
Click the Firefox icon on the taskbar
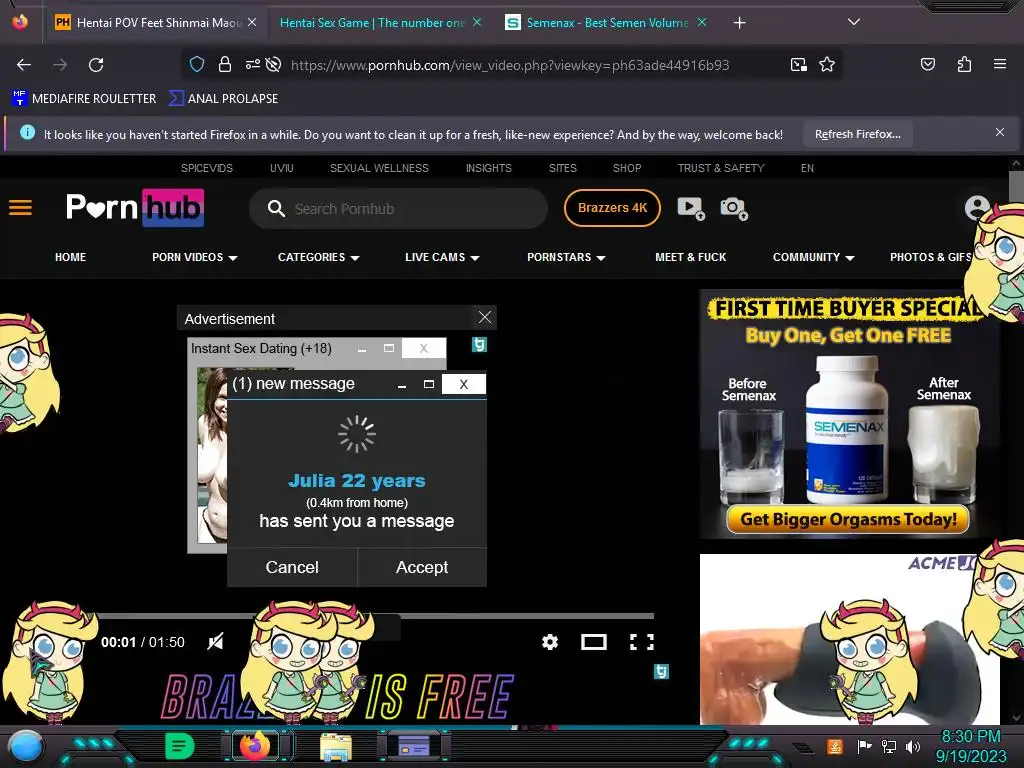[x=255, y=746]
